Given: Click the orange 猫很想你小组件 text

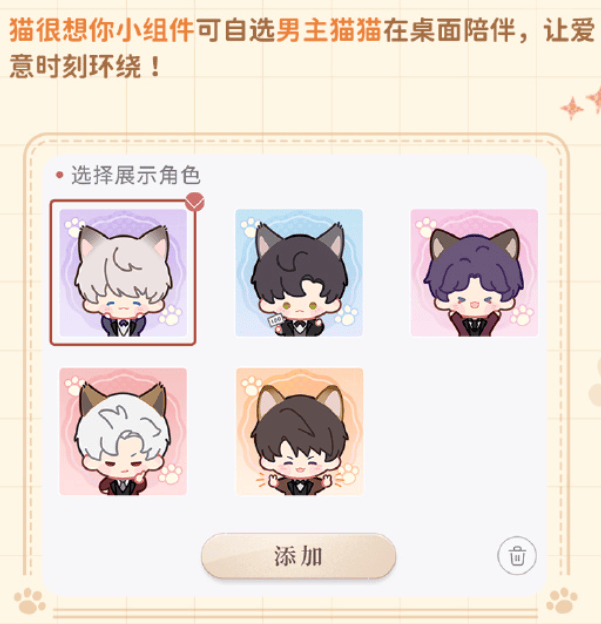Looking at the screenshot, I should pyautogui.click(x=102, y=30).
